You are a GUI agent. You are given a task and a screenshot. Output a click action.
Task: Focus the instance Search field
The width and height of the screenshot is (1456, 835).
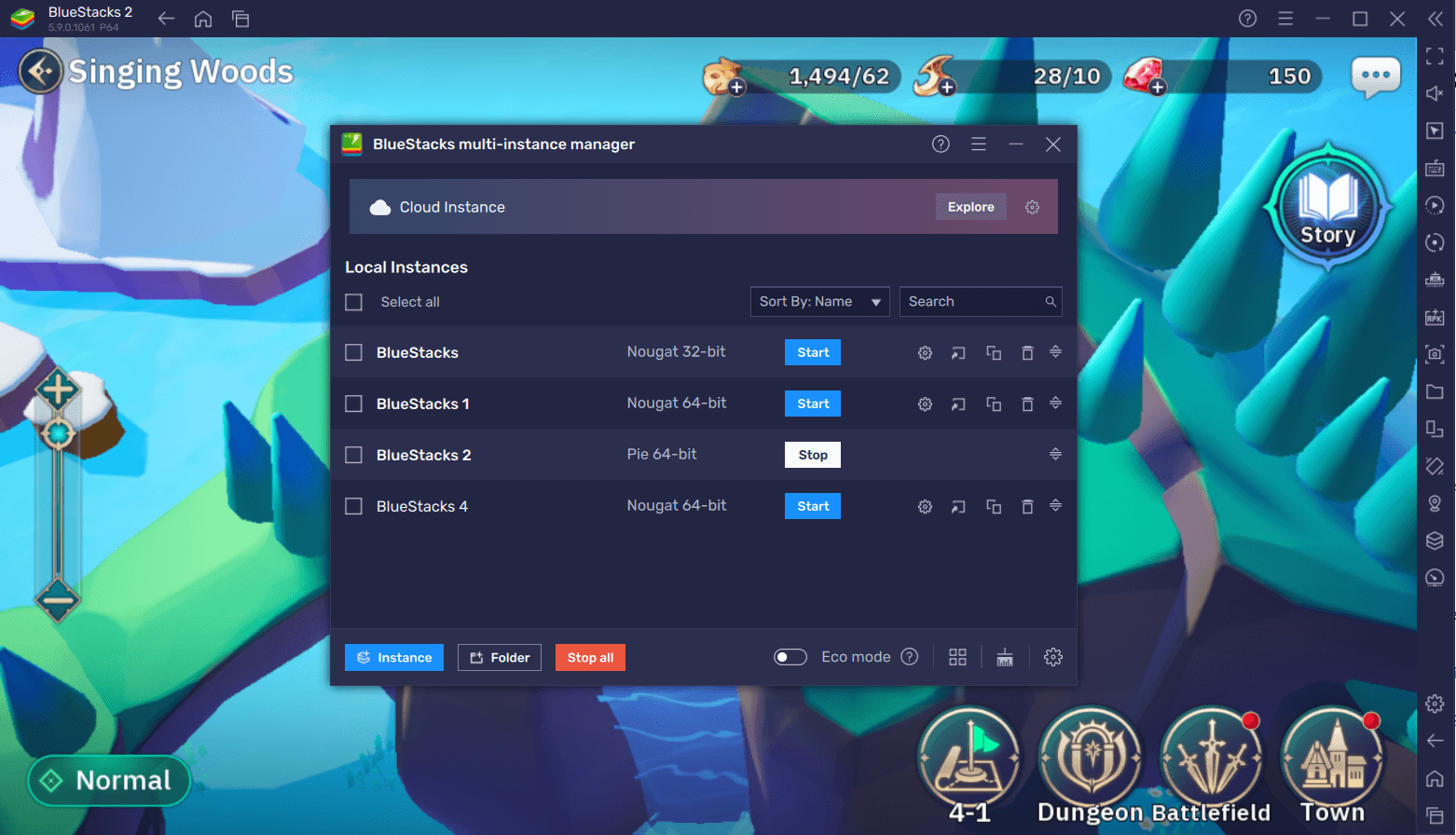point(981,302)
